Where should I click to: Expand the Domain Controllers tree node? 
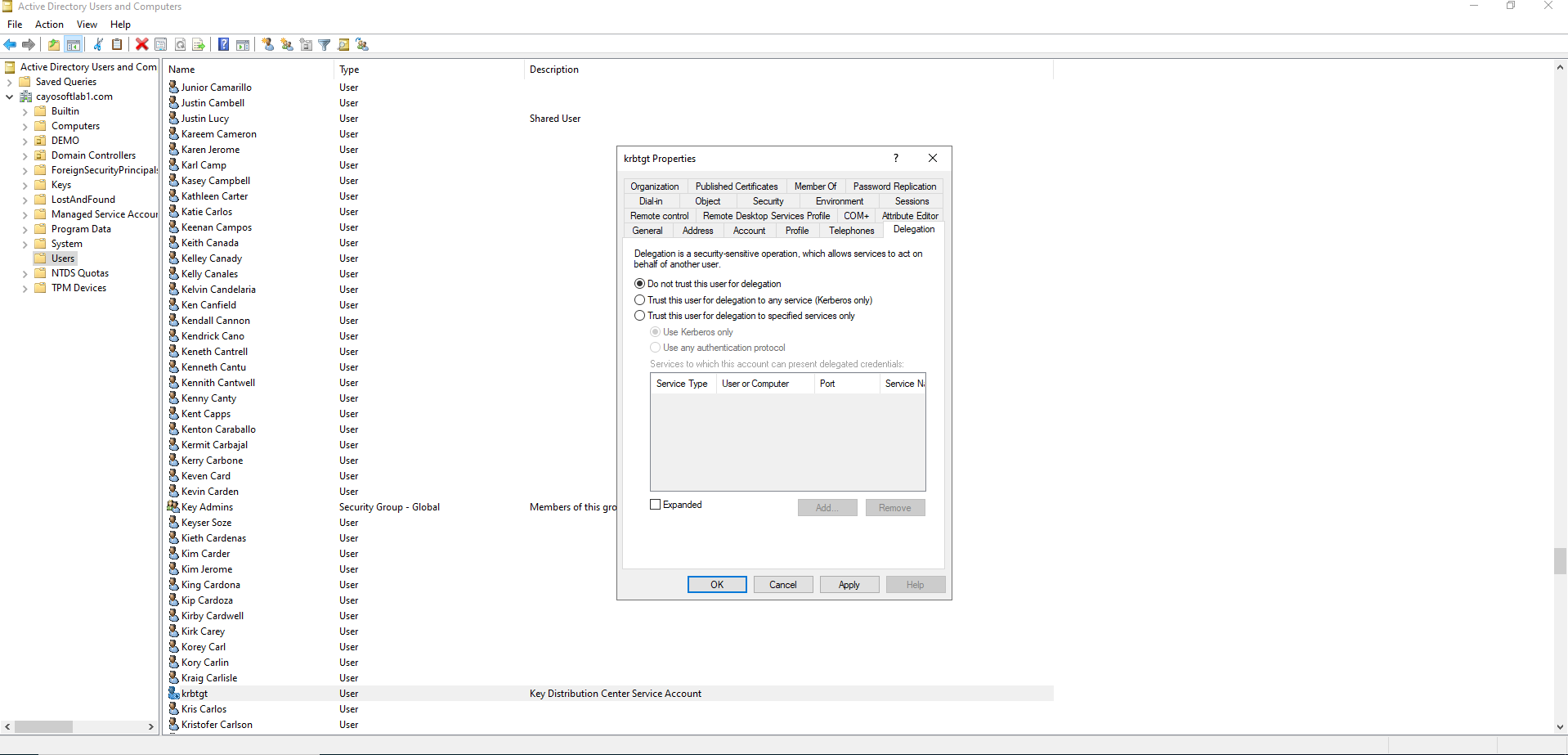pos(25,156)
